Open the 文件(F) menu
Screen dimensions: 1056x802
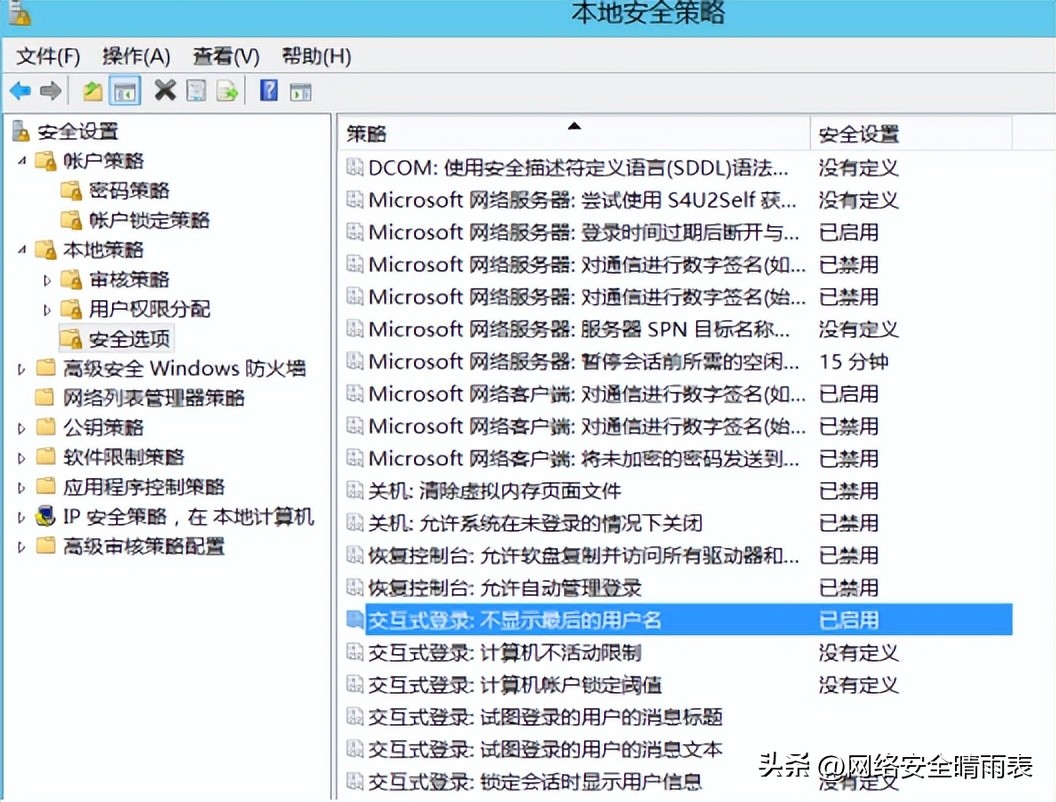[45, 57]
